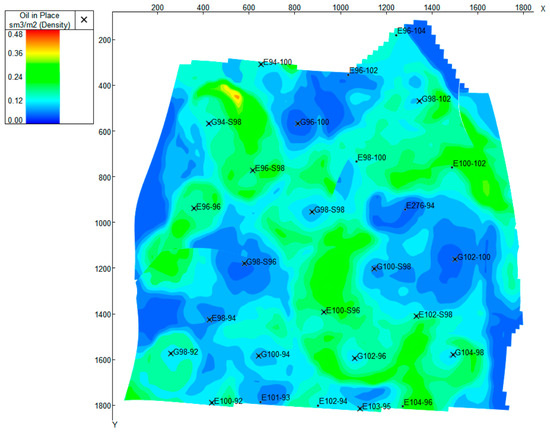Click well marker G98-92
550x432 pixels.
click(171, 353)
